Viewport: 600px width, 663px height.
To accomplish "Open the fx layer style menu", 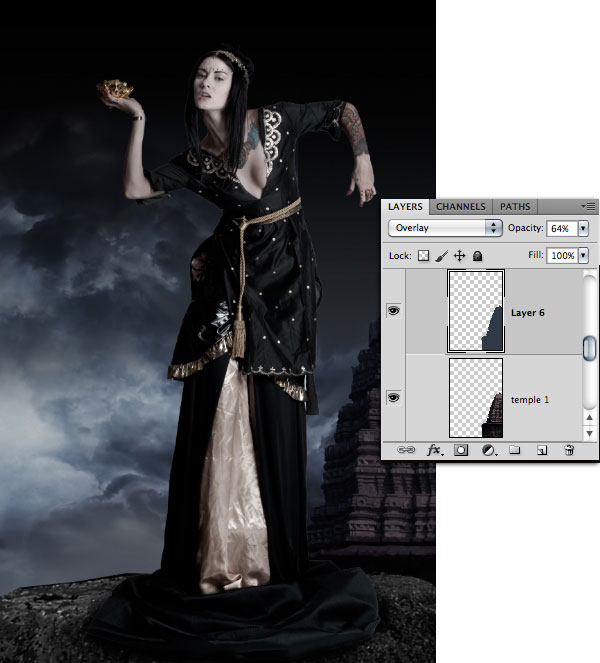I will (434, 451).
